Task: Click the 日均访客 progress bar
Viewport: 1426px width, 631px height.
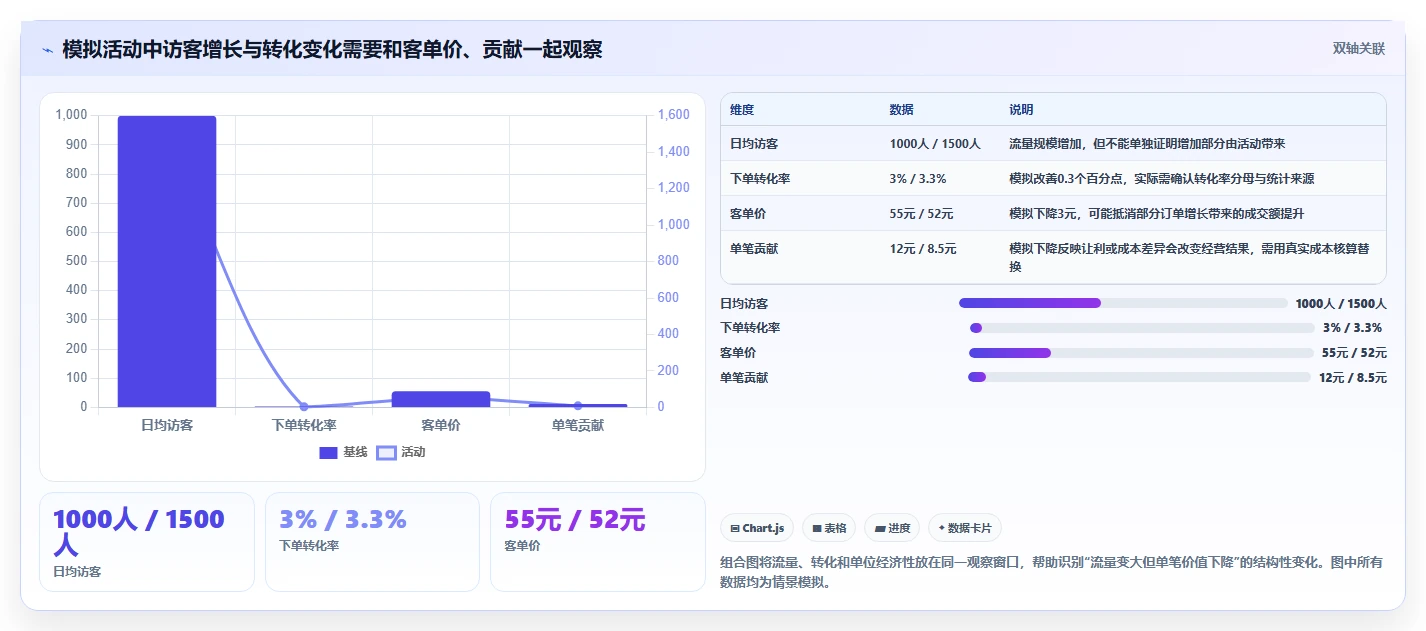Action: coord(1123,303)
